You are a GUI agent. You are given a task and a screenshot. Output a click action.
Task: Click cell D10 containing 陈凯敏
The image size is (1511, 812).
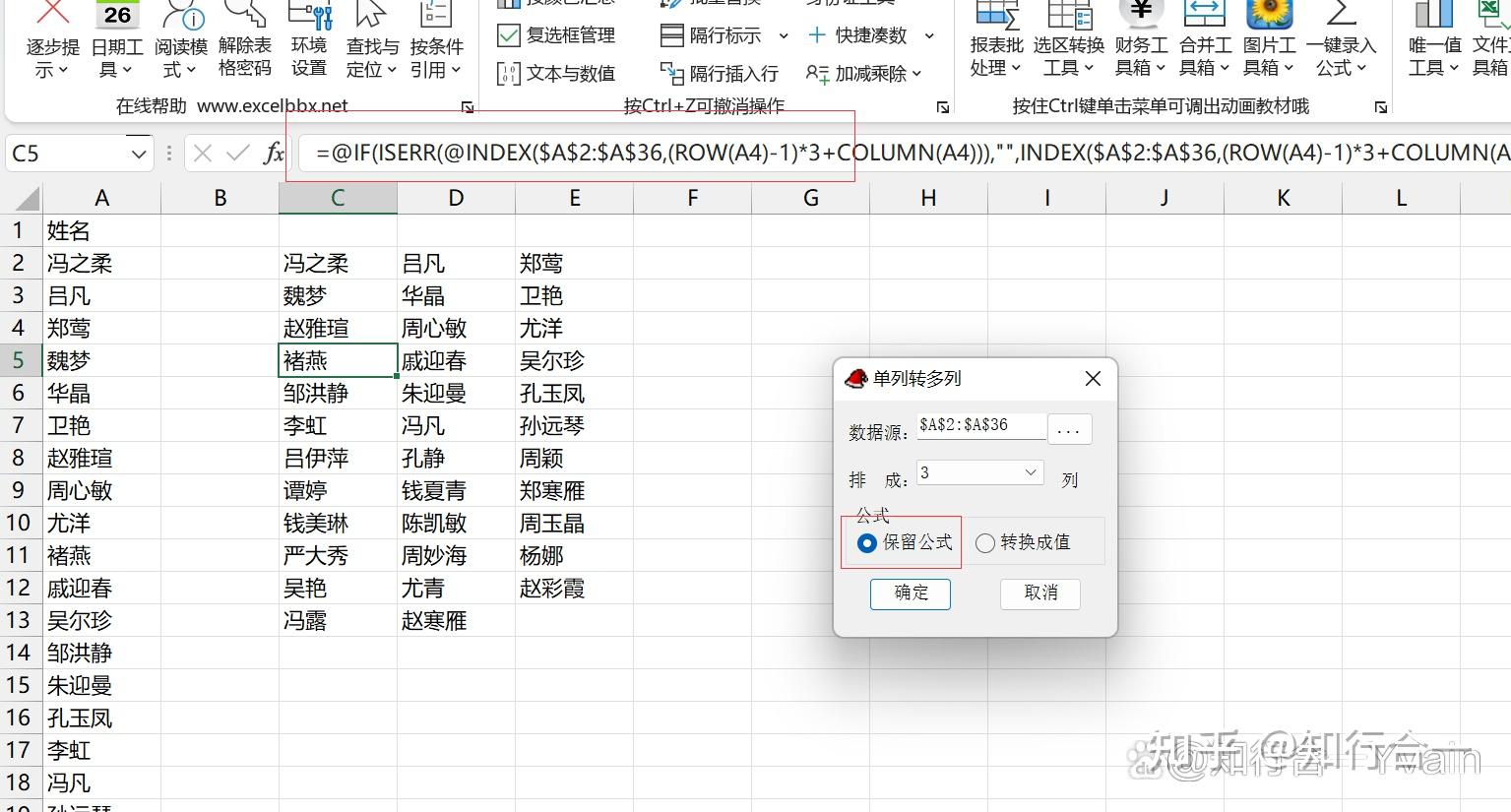click(x=456, y=524)
